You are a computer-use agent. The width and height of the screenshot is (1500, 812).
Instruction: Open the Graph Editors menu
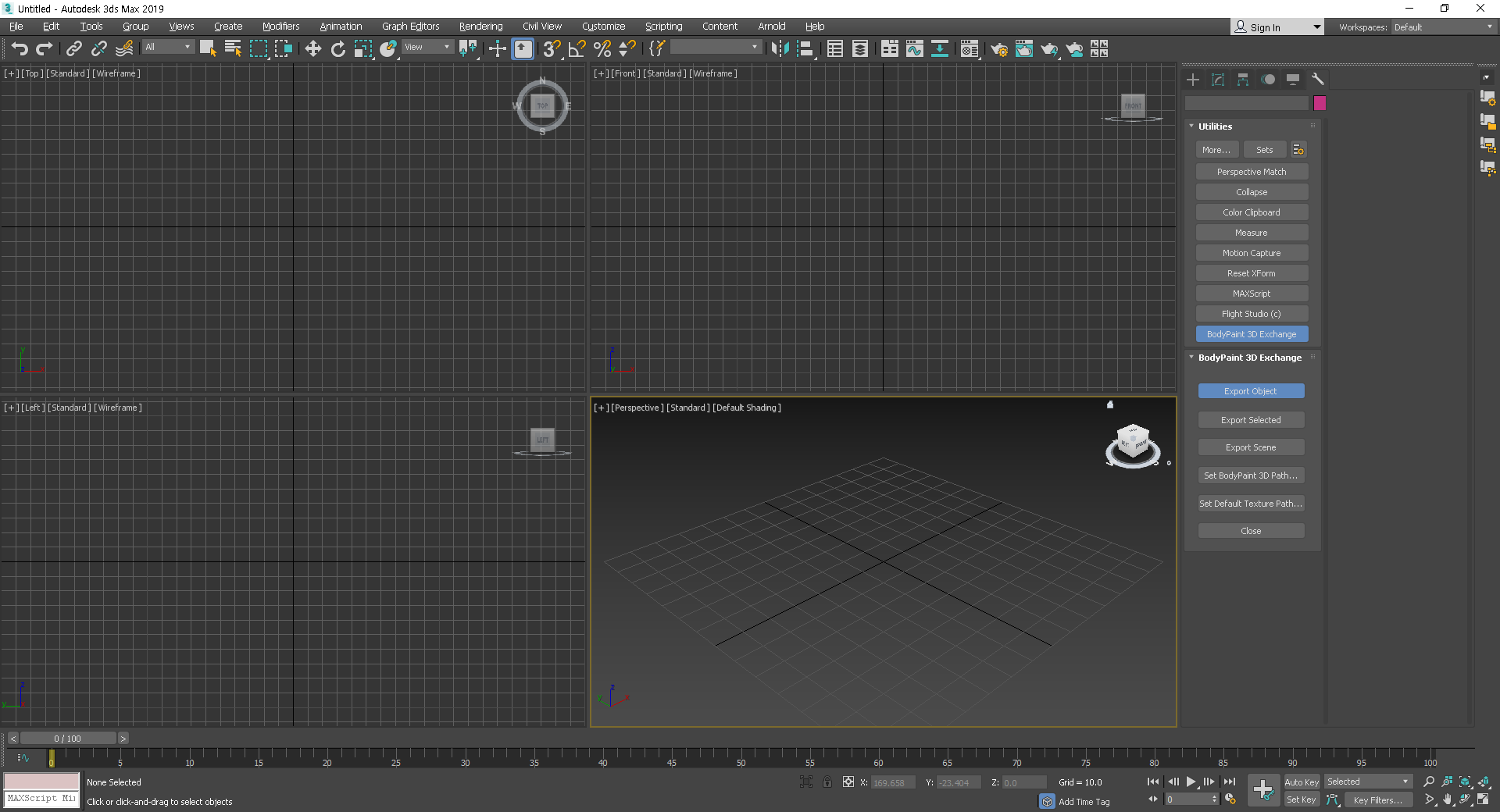coord(410,26)
